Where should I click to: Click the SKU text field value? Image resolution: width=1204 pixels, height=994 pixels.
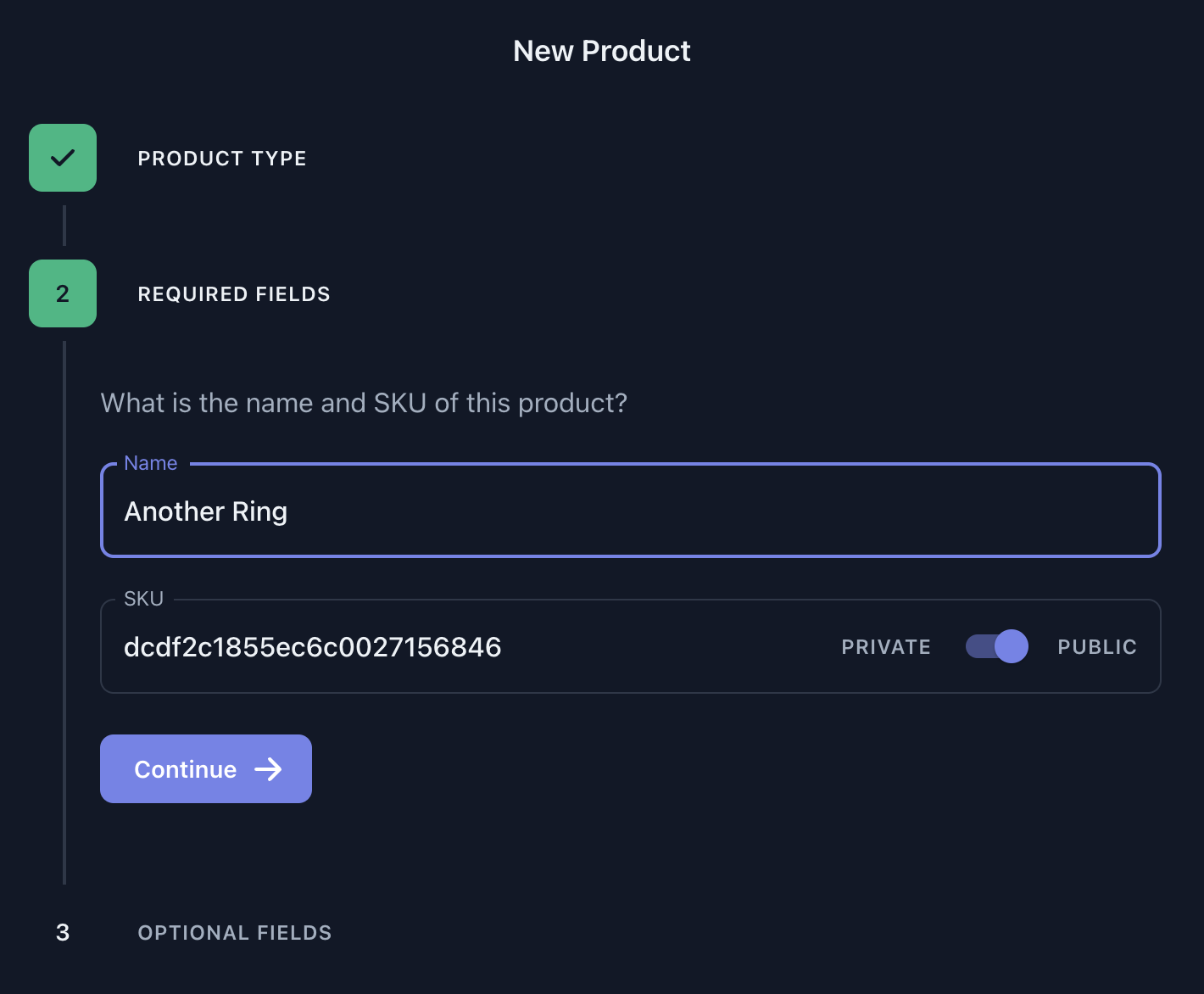click(313, 647)
